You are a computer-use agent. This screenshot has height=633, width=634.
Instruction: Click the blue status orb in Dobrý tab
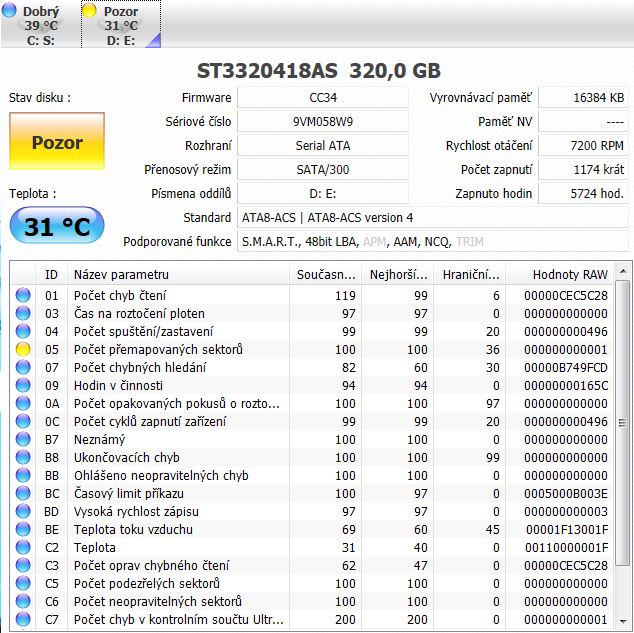tap(9, 10)
